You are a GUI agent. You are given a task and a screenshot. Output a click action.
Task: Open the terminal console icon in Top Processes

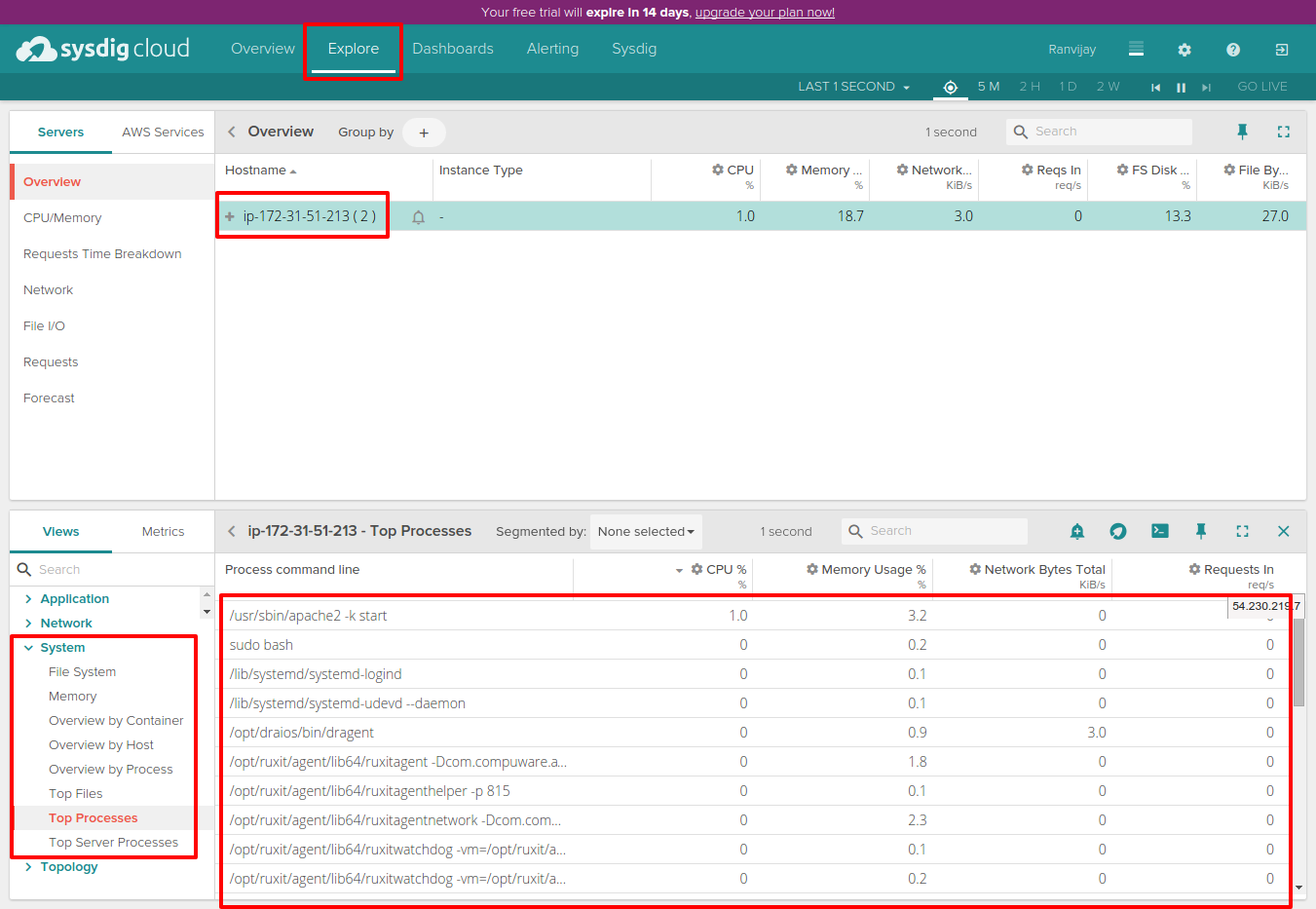coord(1160,531)
